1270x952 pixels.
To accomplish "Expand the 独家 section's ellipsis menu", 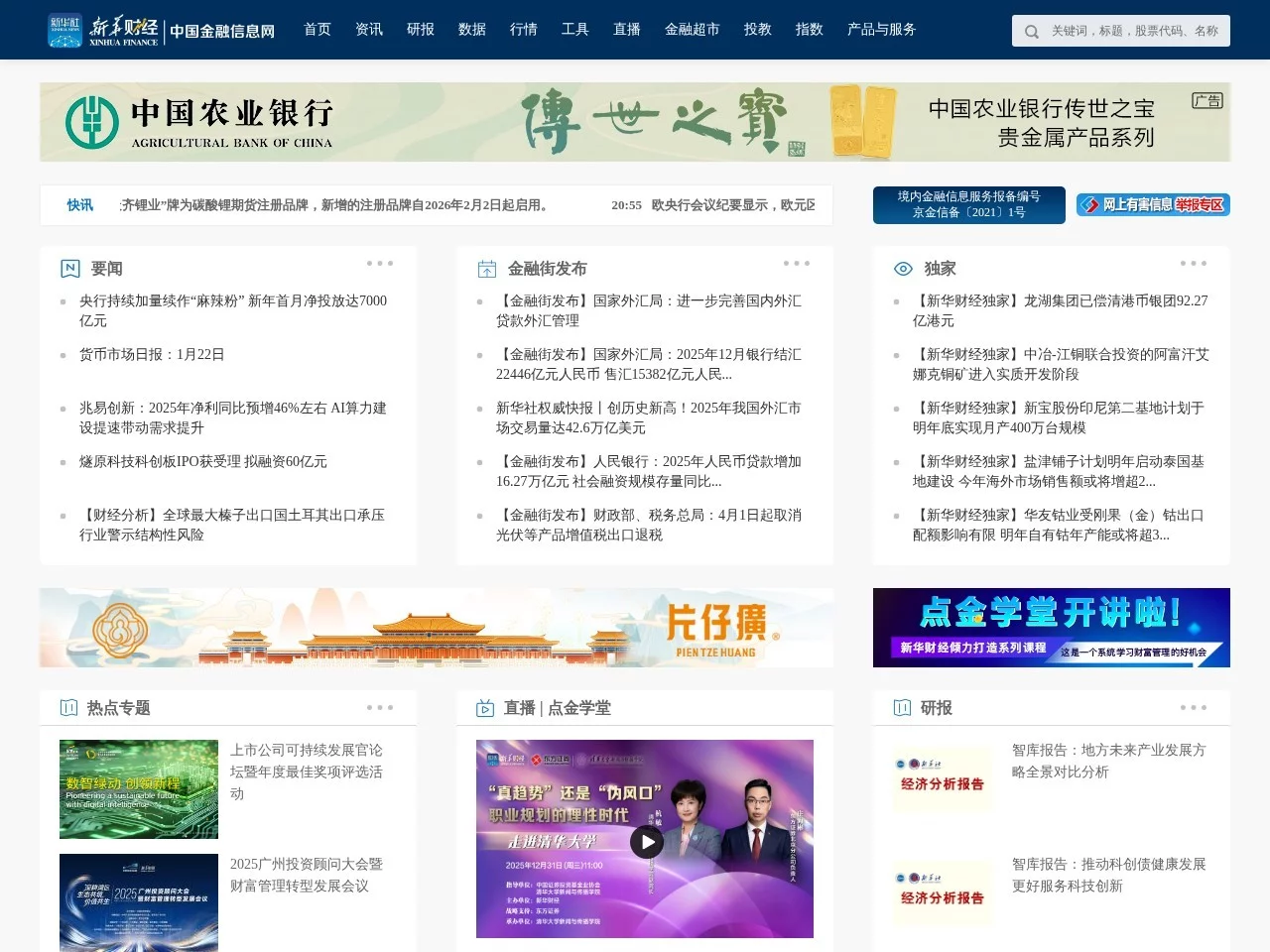I will (x=1193, y=263).
